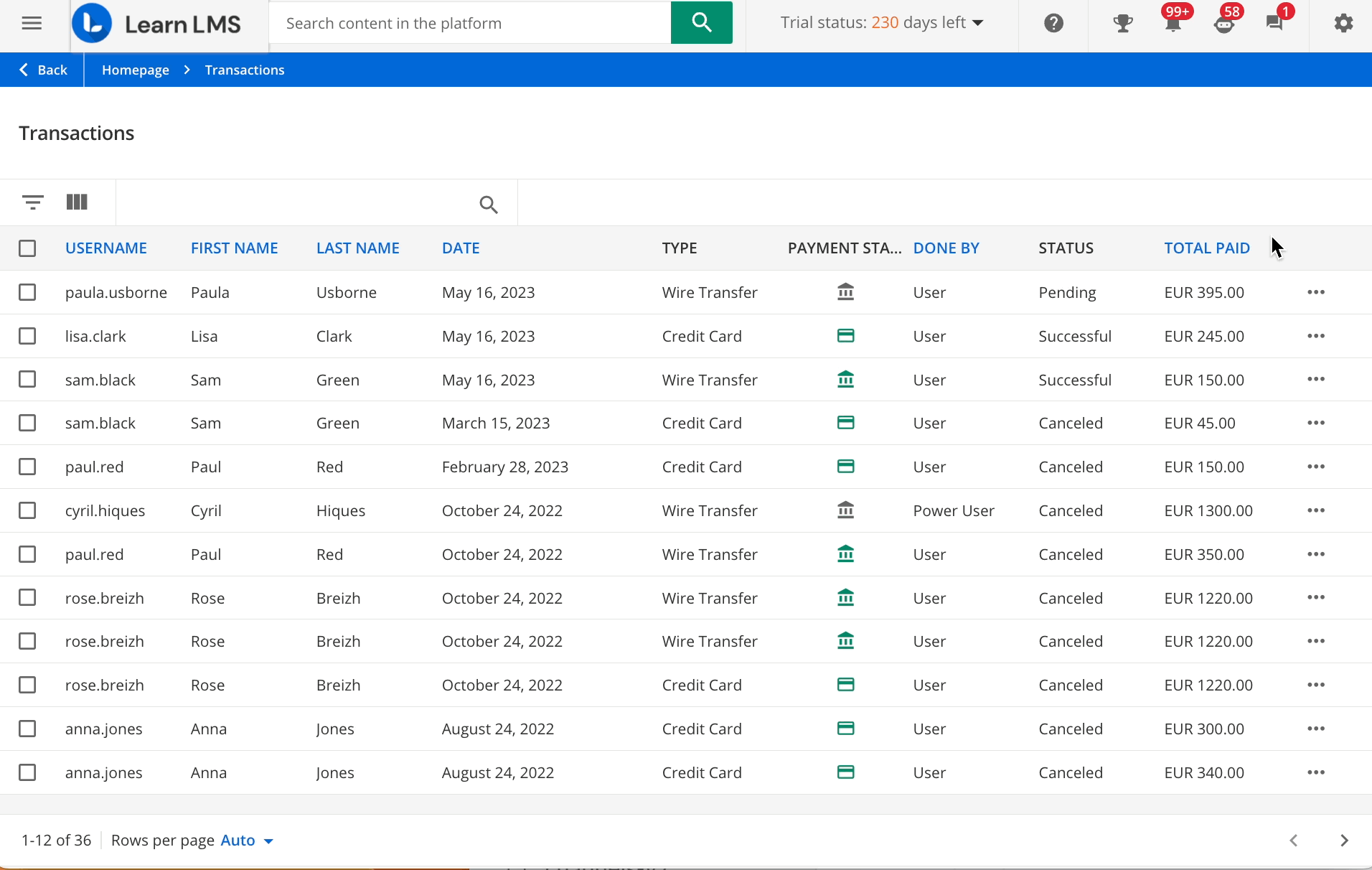Click the TYPE column header

coord(680,248)
